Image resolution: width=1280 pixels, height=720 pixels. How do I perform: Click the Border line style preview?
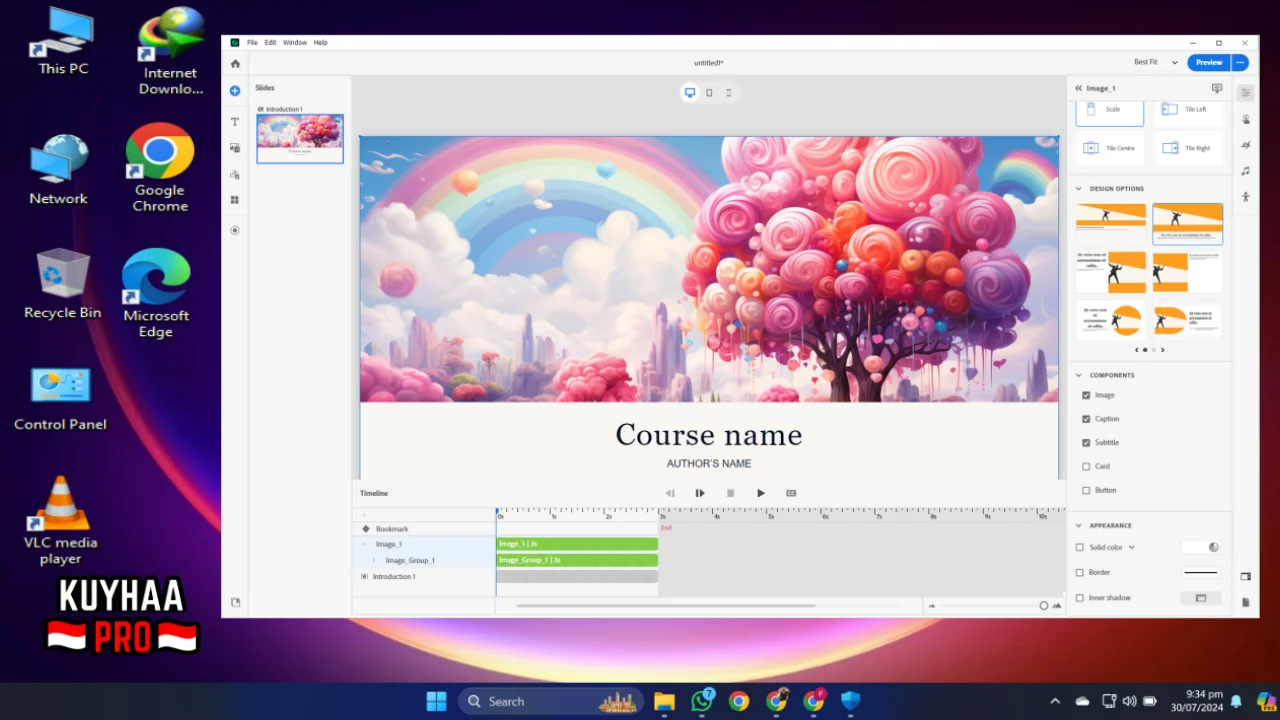(x=1201, y=572)
